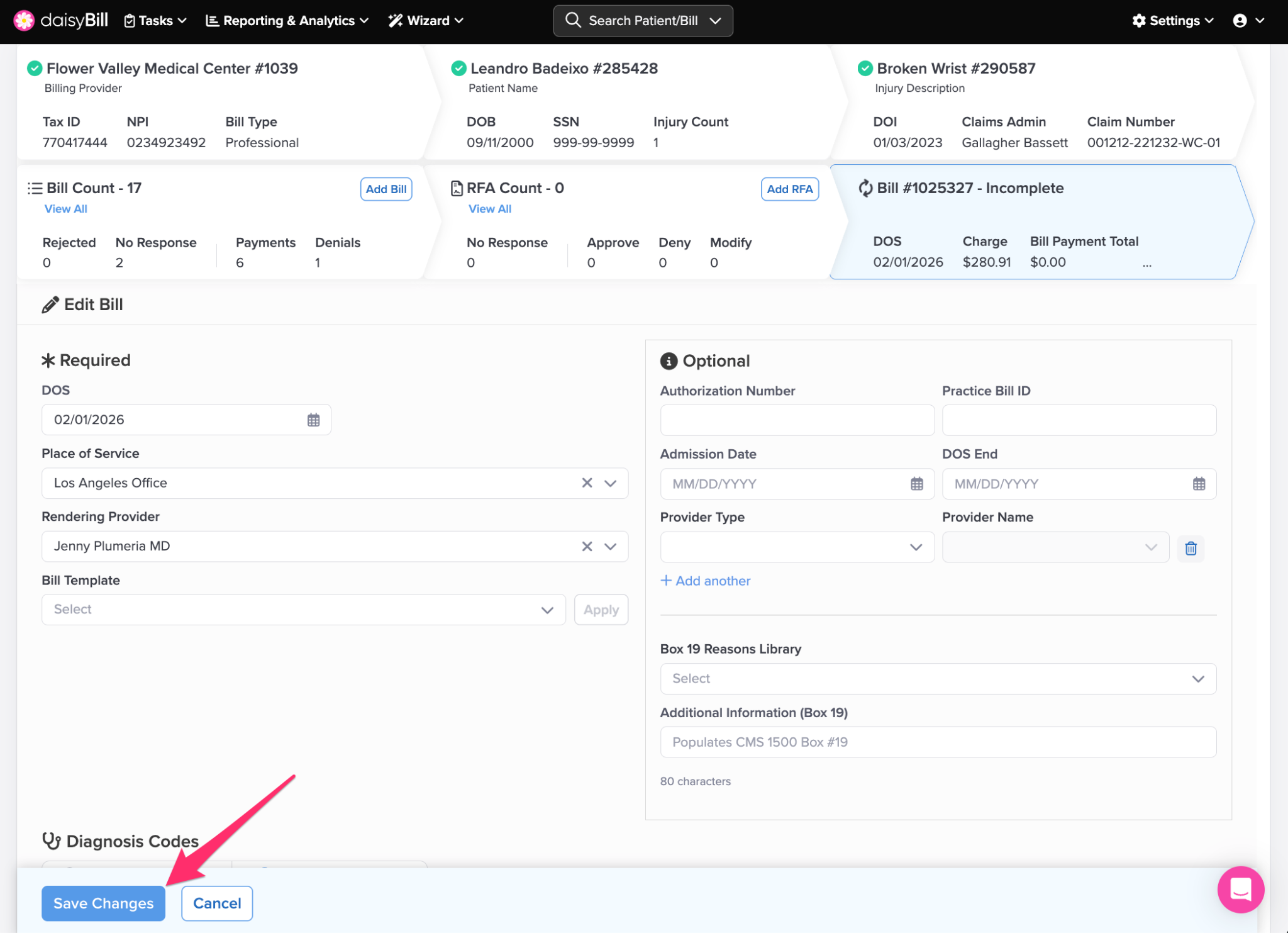Viewport: 1288px width, 933px height.
Task: Click the daisyBill flower logo
Action: [24, 20]
